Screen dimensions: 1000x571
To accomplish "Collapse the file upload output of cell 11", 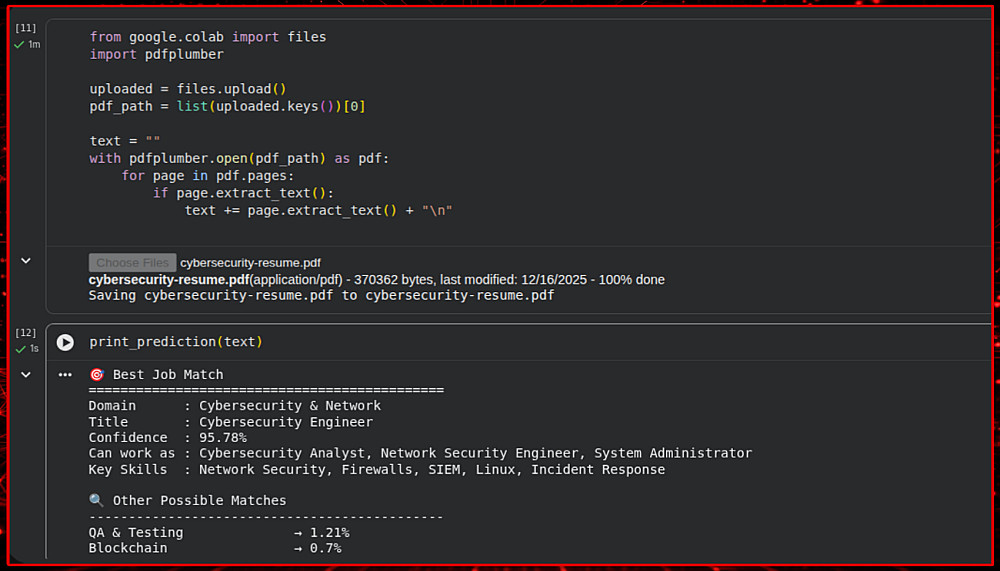I will [x=26, y=261].
